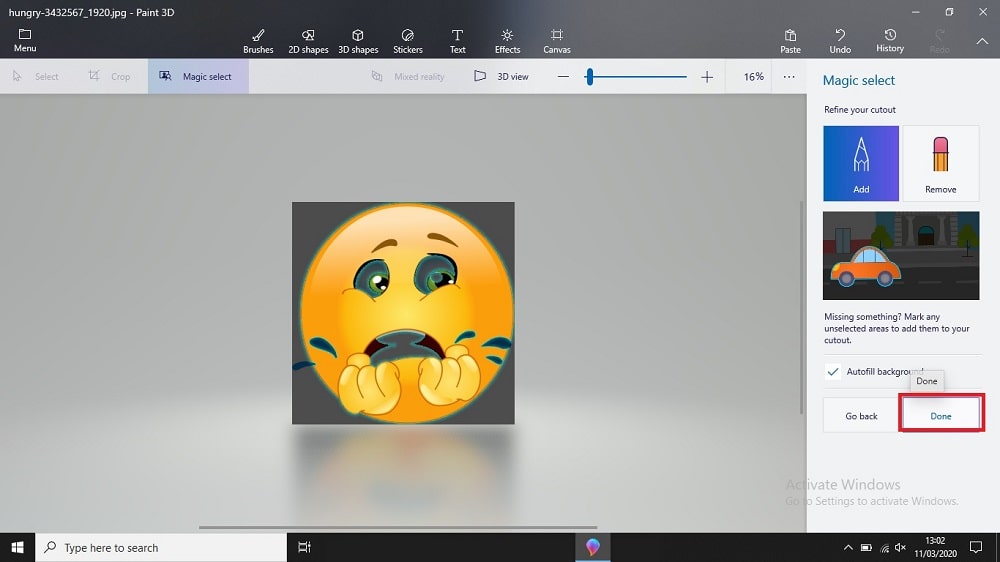Toggle the Autofill background checkbox
The image size is (1000, 562).
point(833,371)
